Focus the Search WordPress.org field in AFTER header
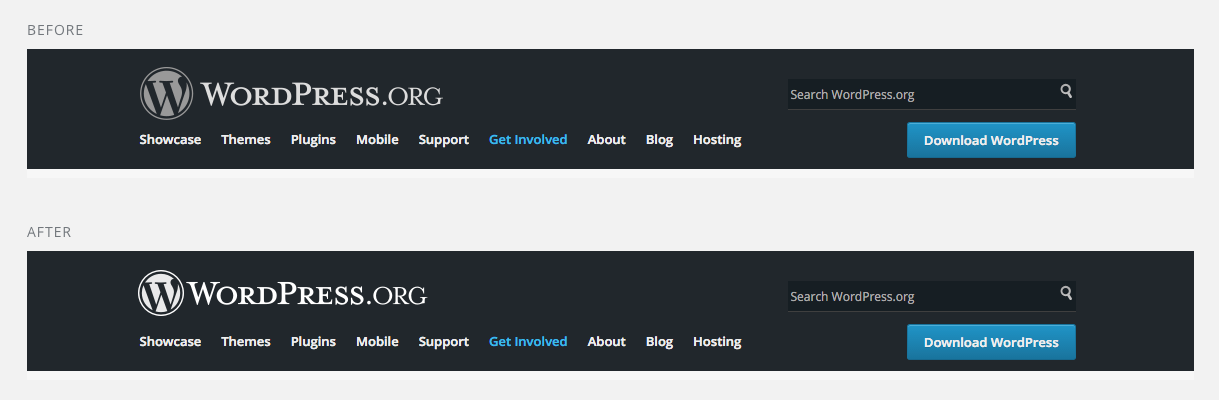Viewport: 1219px width, 400px height. click(931, 296)
